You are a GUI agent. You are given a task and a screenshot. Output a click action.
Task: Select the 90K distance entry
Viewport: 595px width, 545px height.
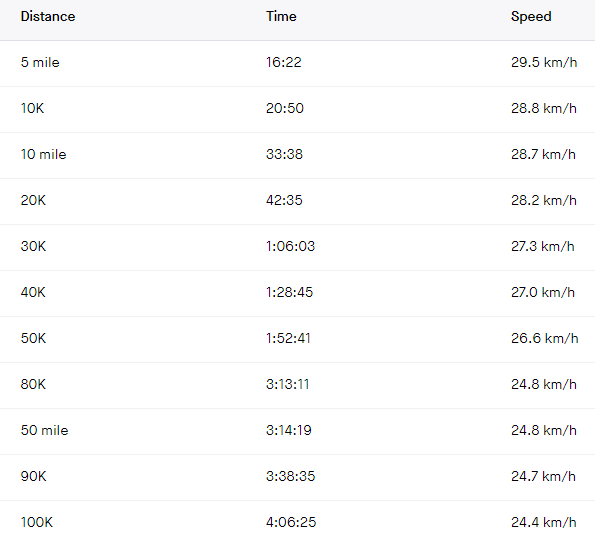(x=33, y=476)
